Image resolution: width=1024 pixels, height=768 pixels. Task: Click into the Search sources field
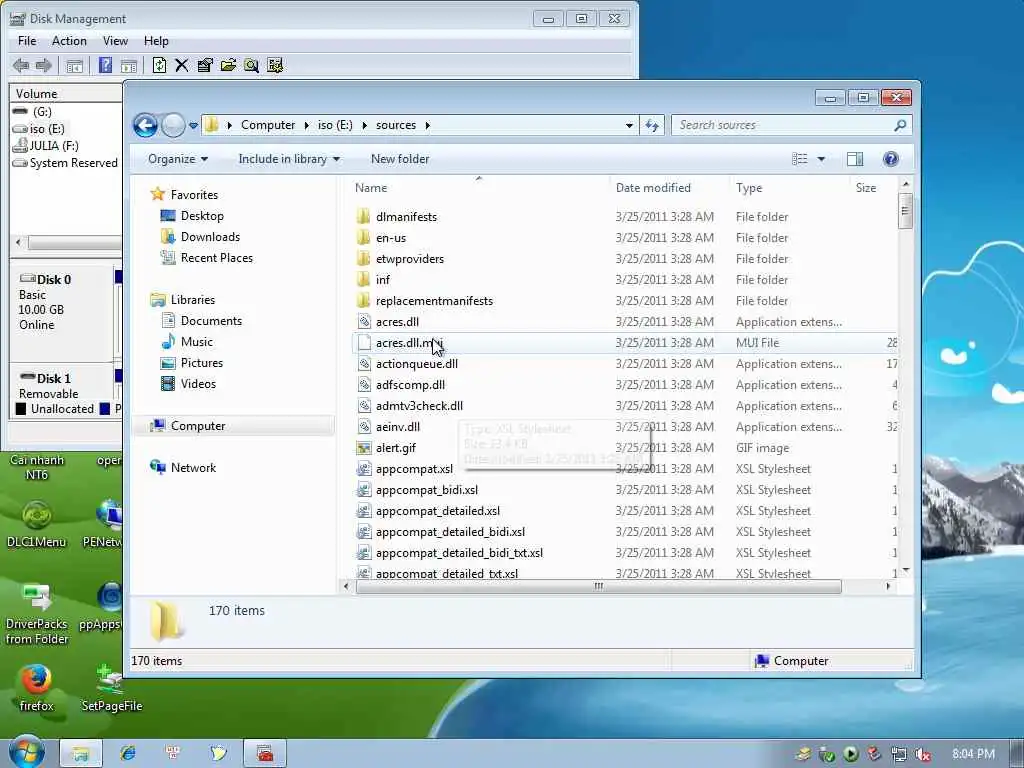click(x=783, y=125)
